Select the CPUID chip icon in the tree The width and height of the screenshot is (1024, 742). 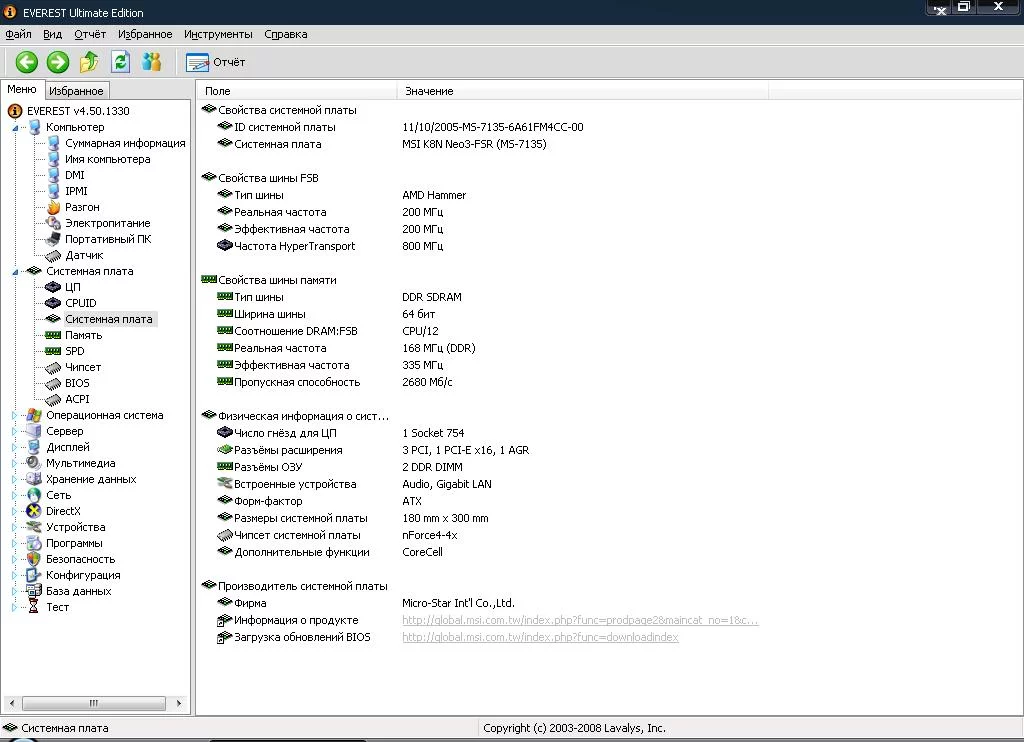pyautogui.click(x=53, y=303)
